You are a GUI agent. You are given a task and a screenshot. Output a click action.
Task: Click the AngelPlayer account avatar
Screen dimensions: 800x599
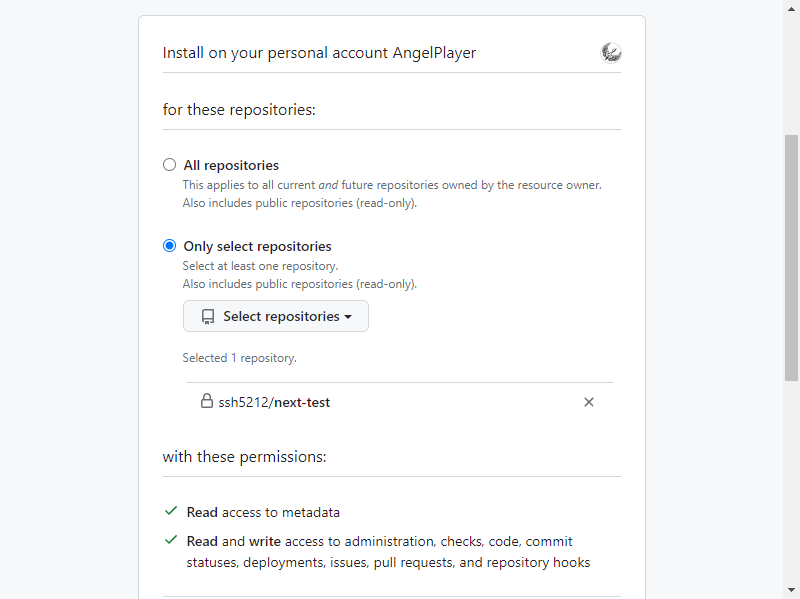pyautogui.click(x=611, y=53)
